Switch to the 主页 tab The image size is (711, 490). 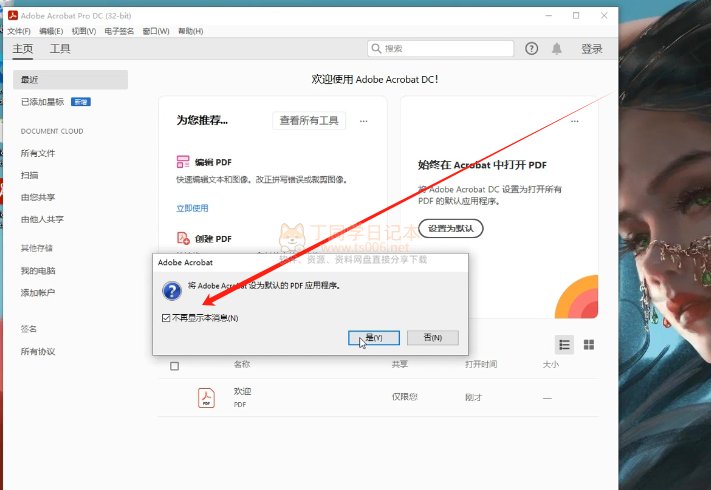pyautogui.click(x=23, y=49)
